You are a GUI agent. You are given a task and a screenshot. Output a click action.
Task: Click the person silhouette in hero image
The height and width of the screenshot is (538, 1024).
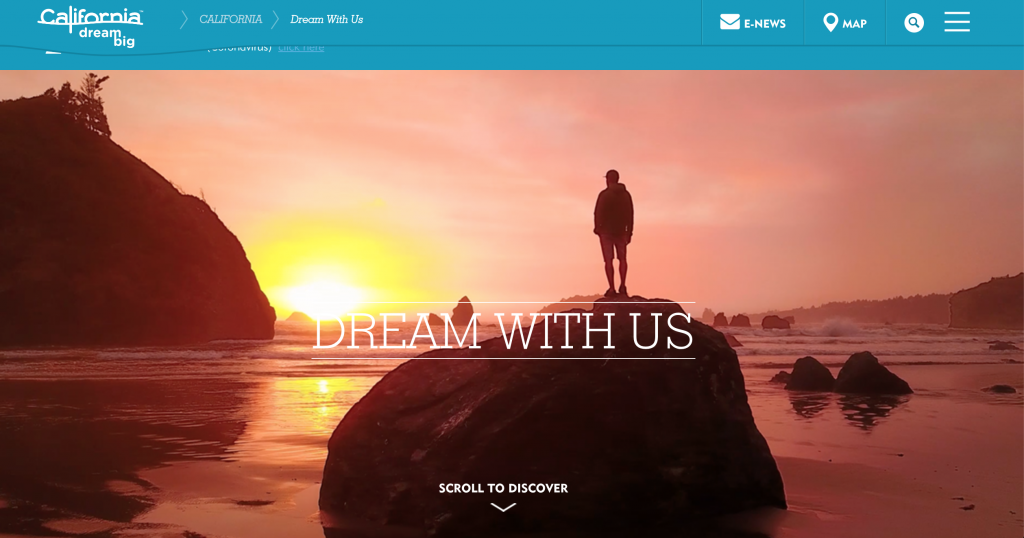point(613,233)
